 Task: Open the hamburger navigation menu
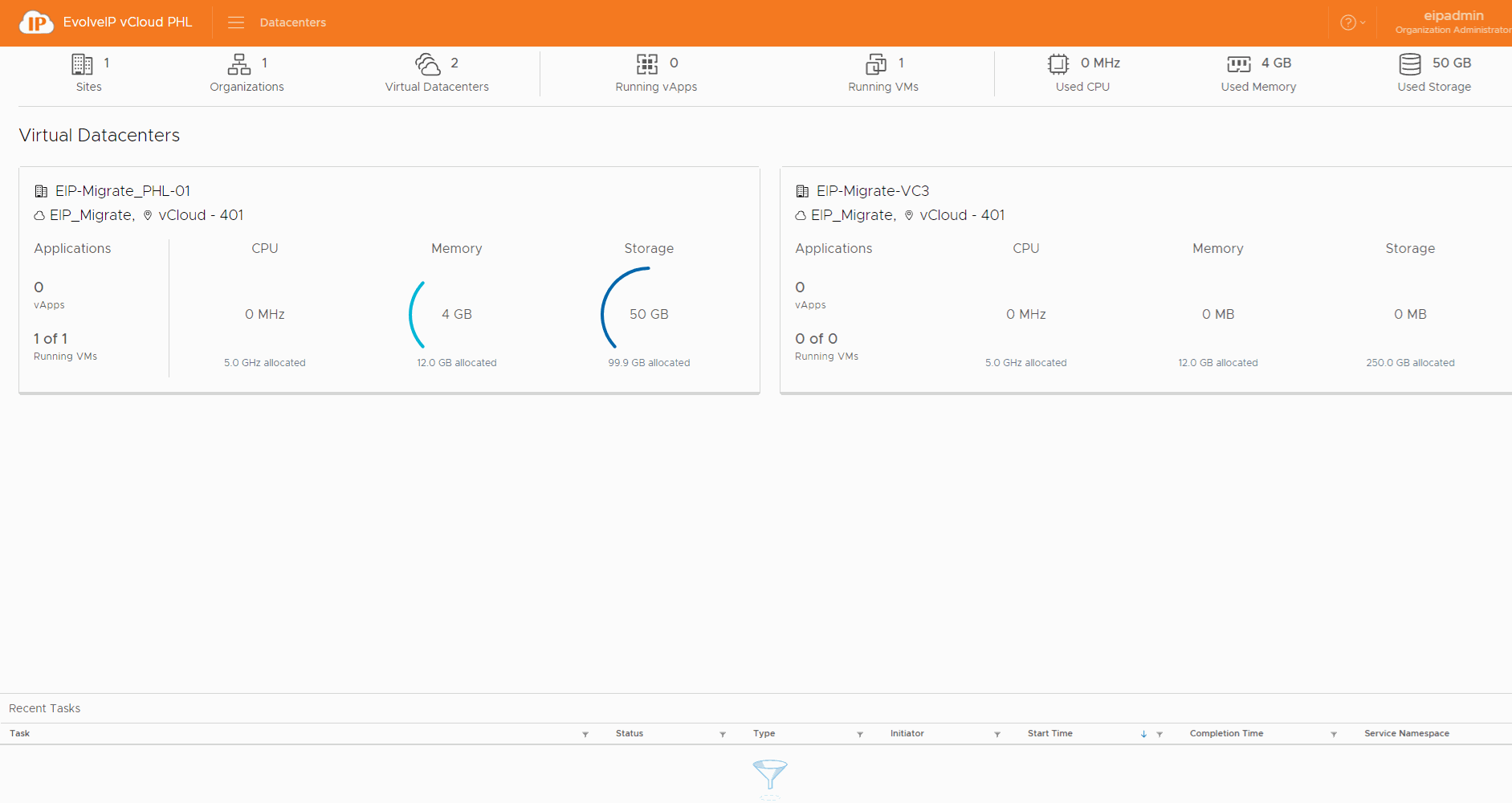235,22
